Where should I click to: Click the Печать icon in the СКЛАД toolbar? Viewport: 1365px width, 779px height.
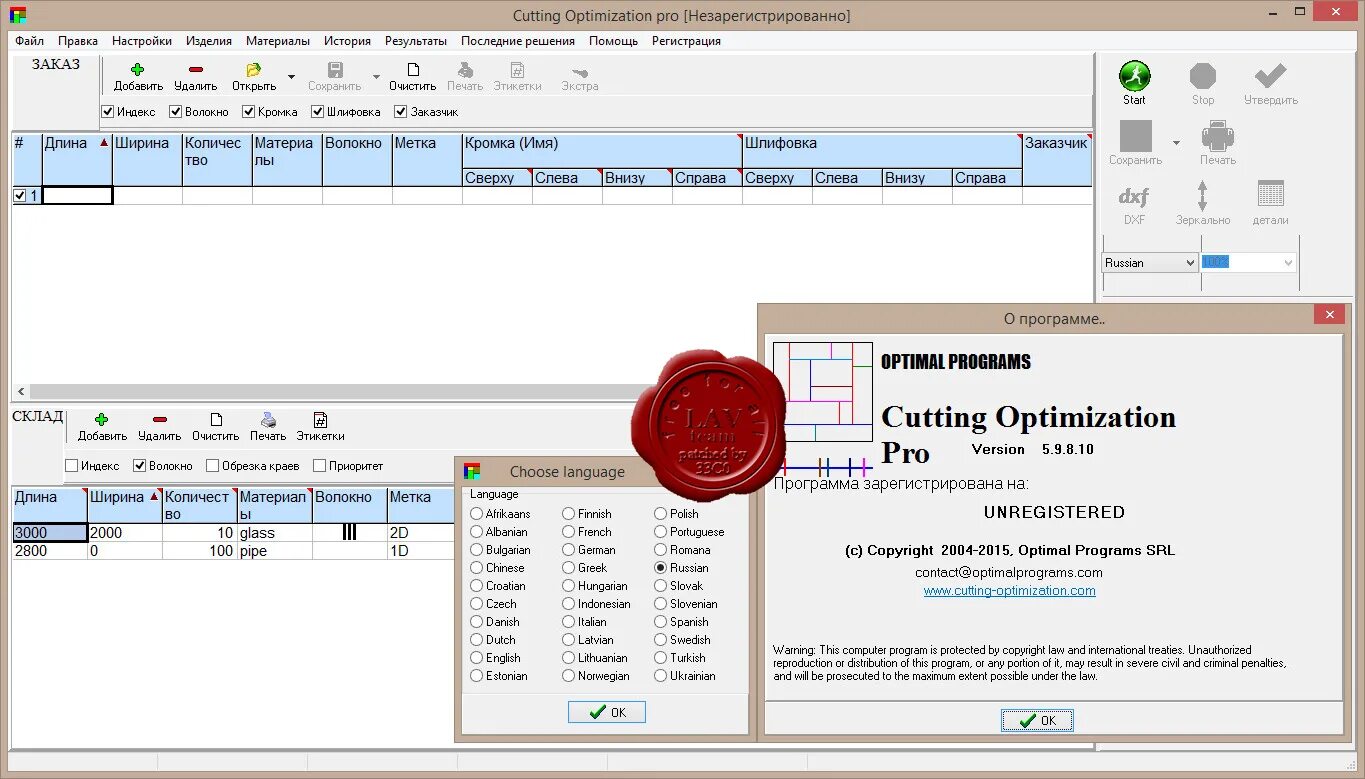268,420
